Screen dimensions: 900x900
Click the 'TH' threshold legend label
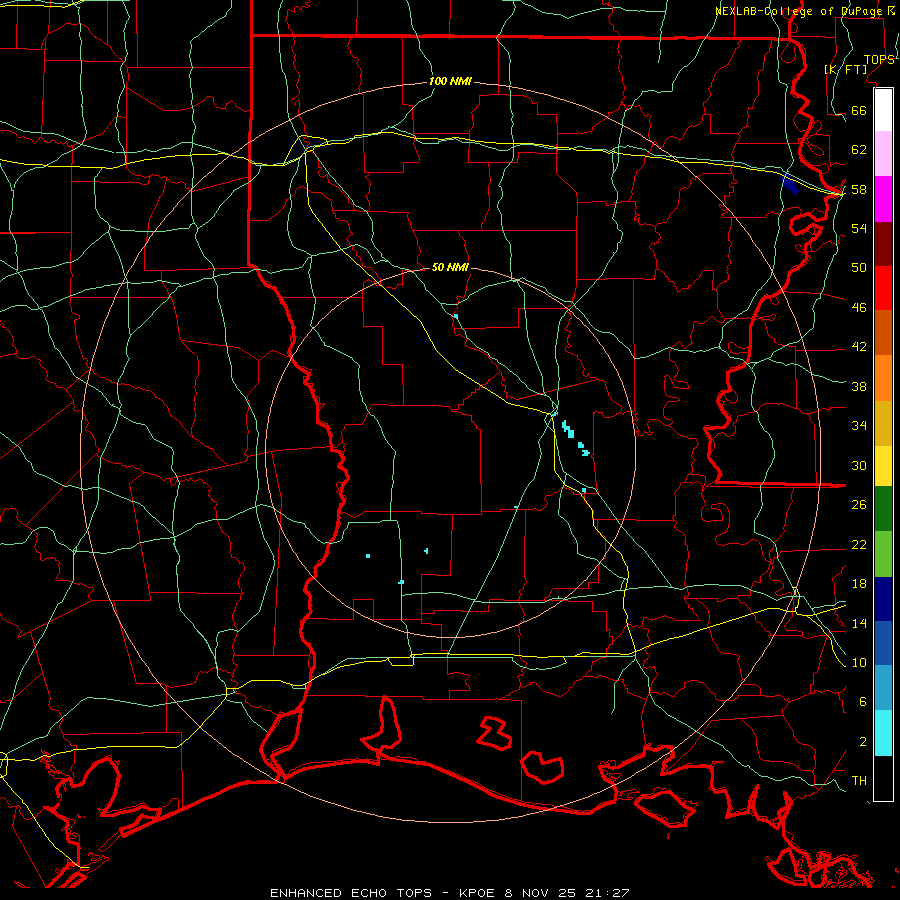[859, 781]
